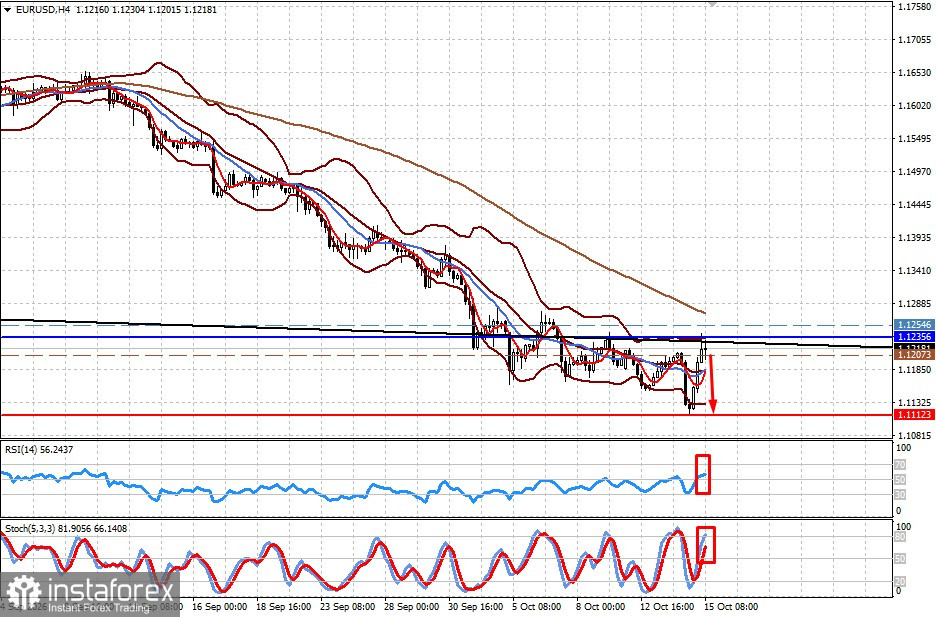The height and width of the screenshot is (617, 936).
Task: Click the 80 level on Stoch scale
Action: 901,537
